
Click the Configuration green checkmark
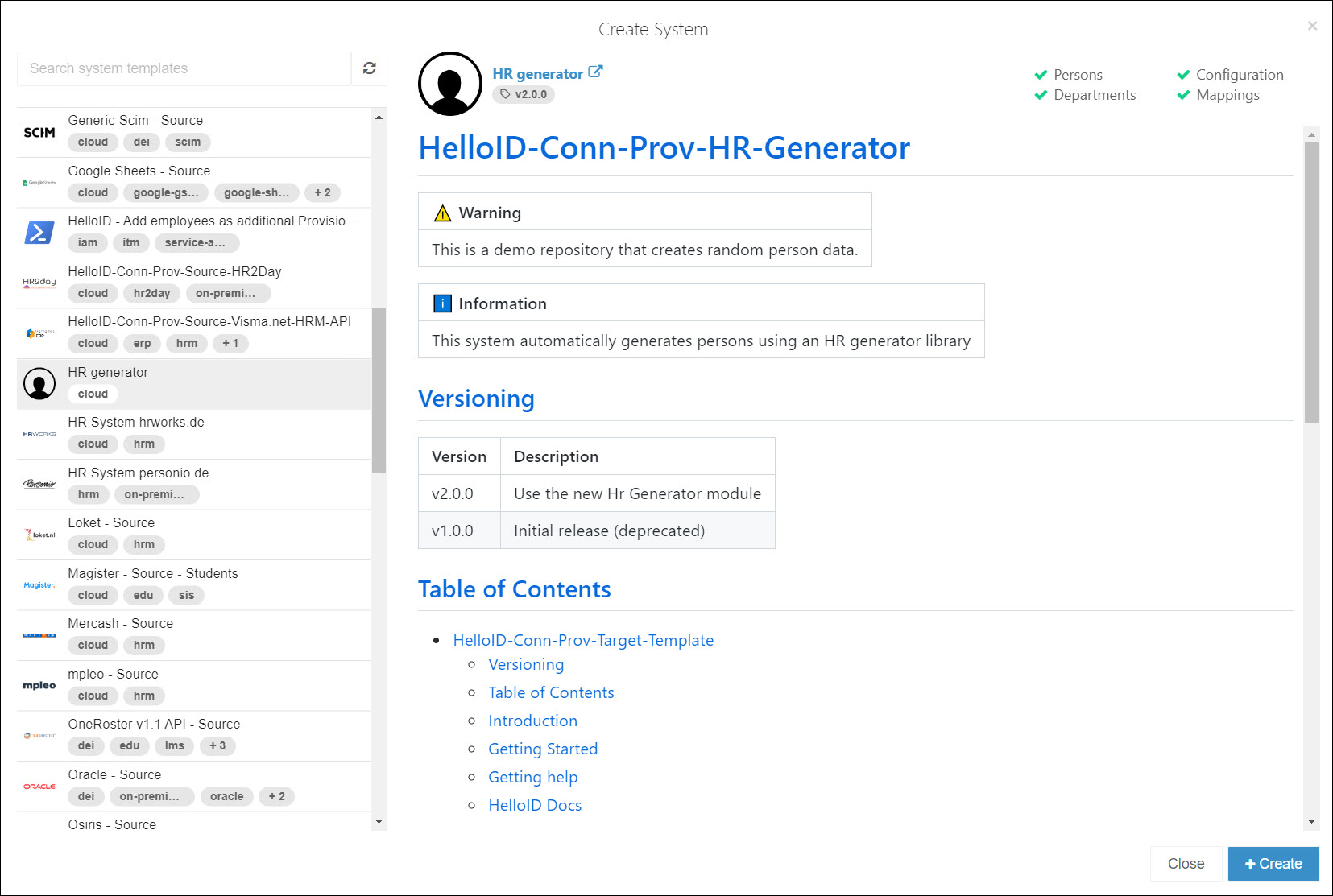[1183, 75]
